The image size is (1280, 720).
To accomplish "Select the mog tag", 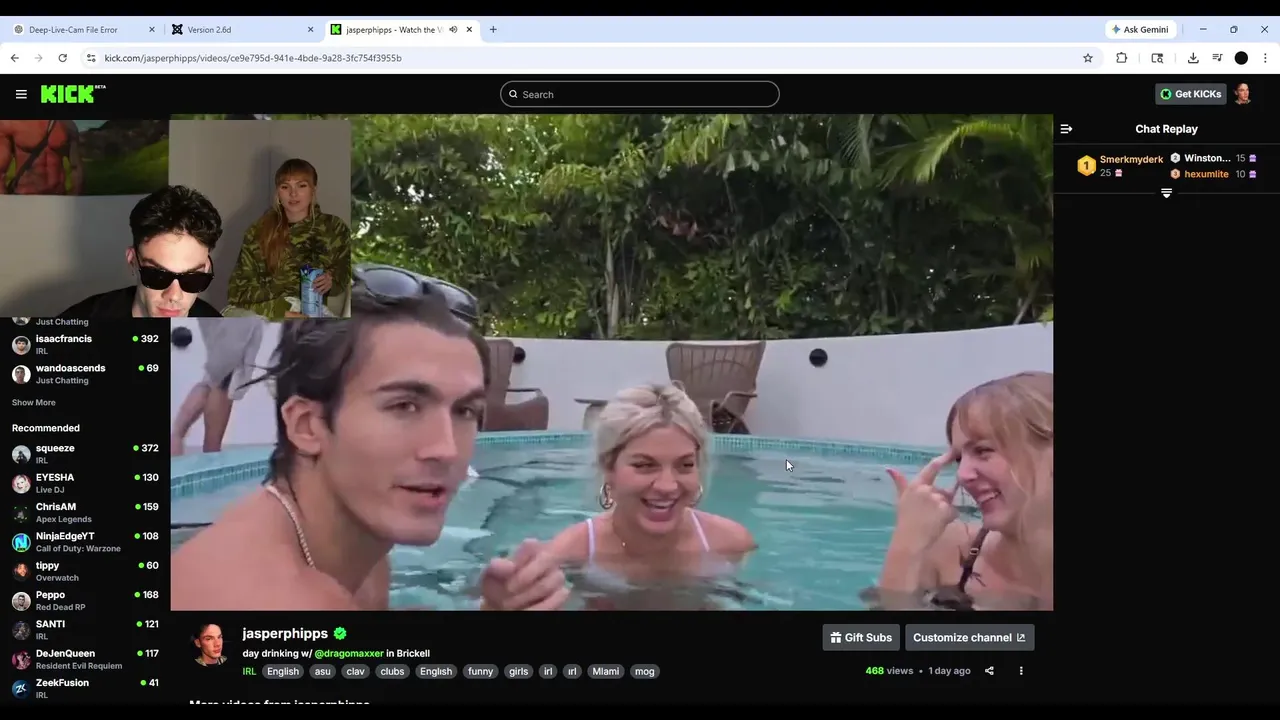I will [645, 672].
